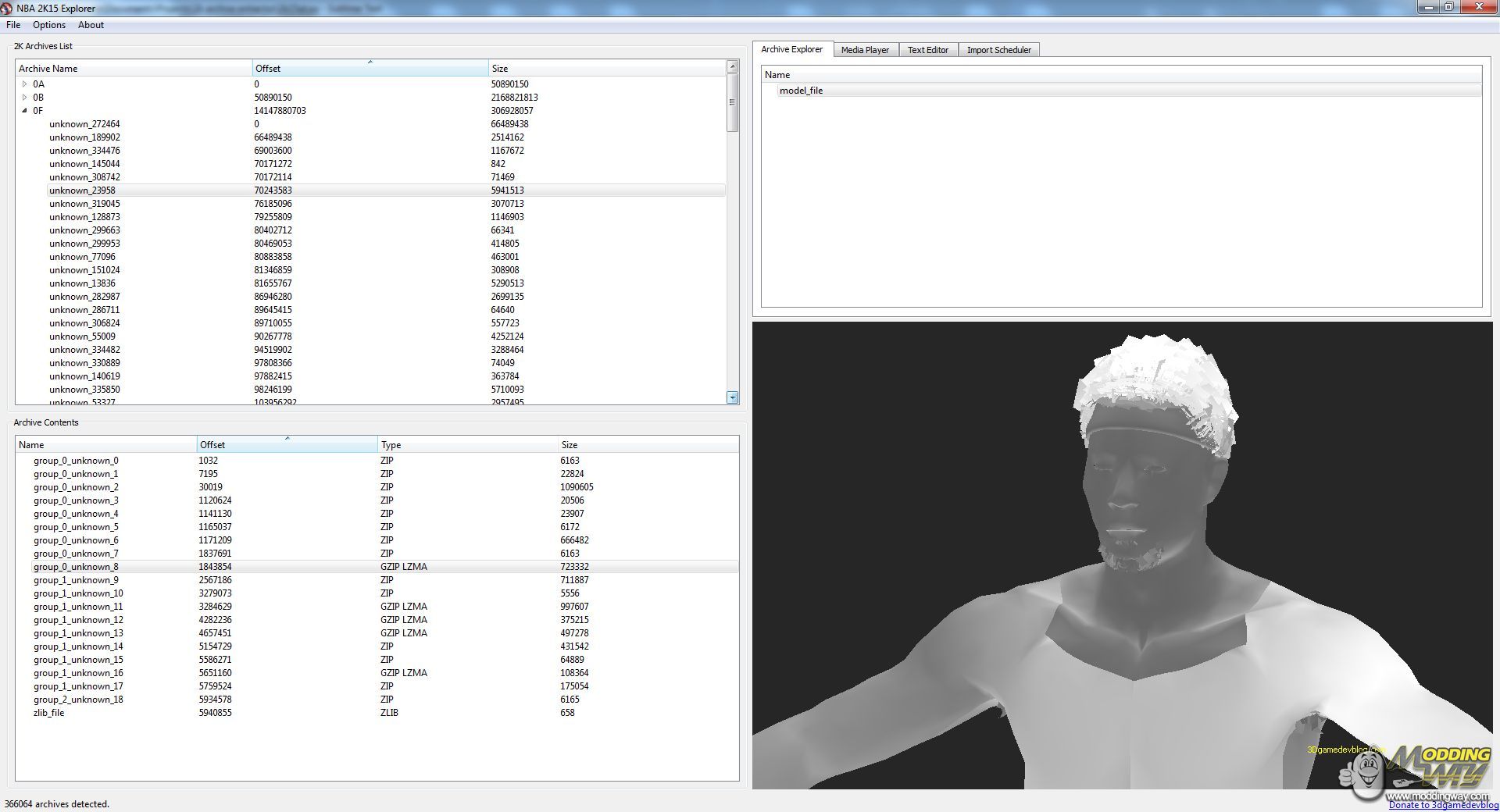
Task: Click the Donate to 3dgamedevblog link
Action: (1443, 805)
